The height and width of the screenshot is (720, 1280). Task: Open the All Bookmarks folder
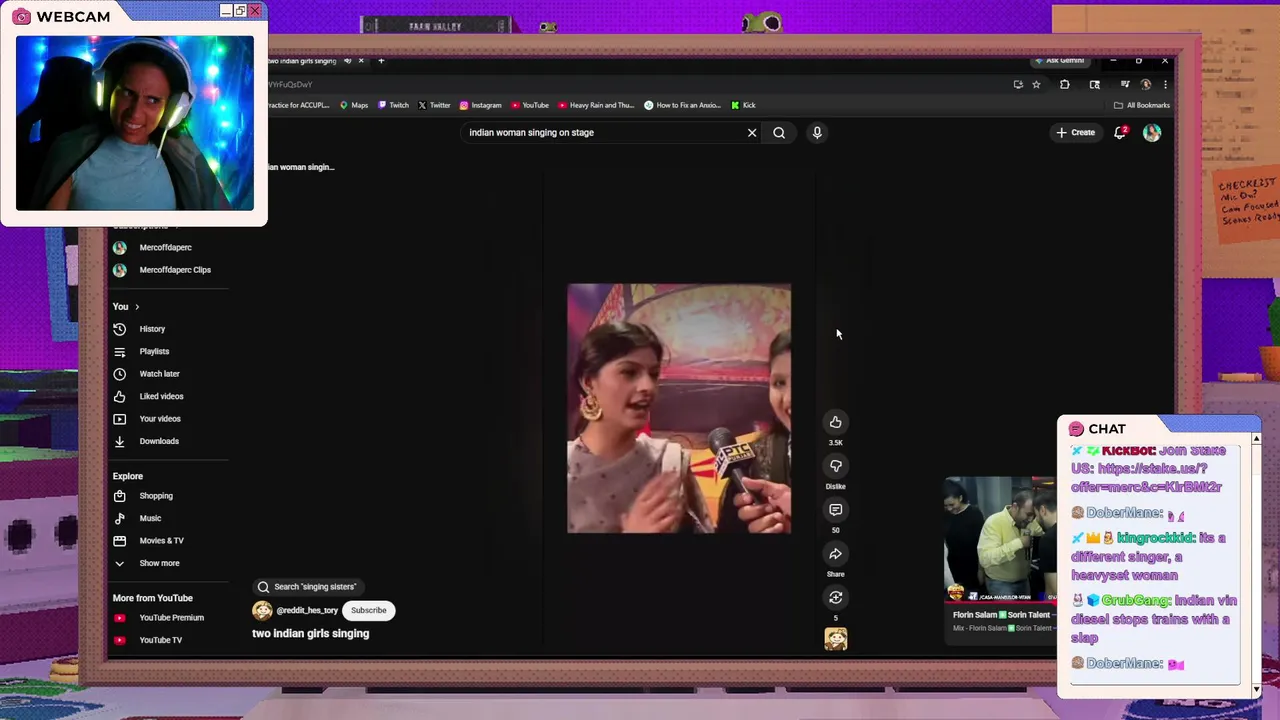(1141, 105)
